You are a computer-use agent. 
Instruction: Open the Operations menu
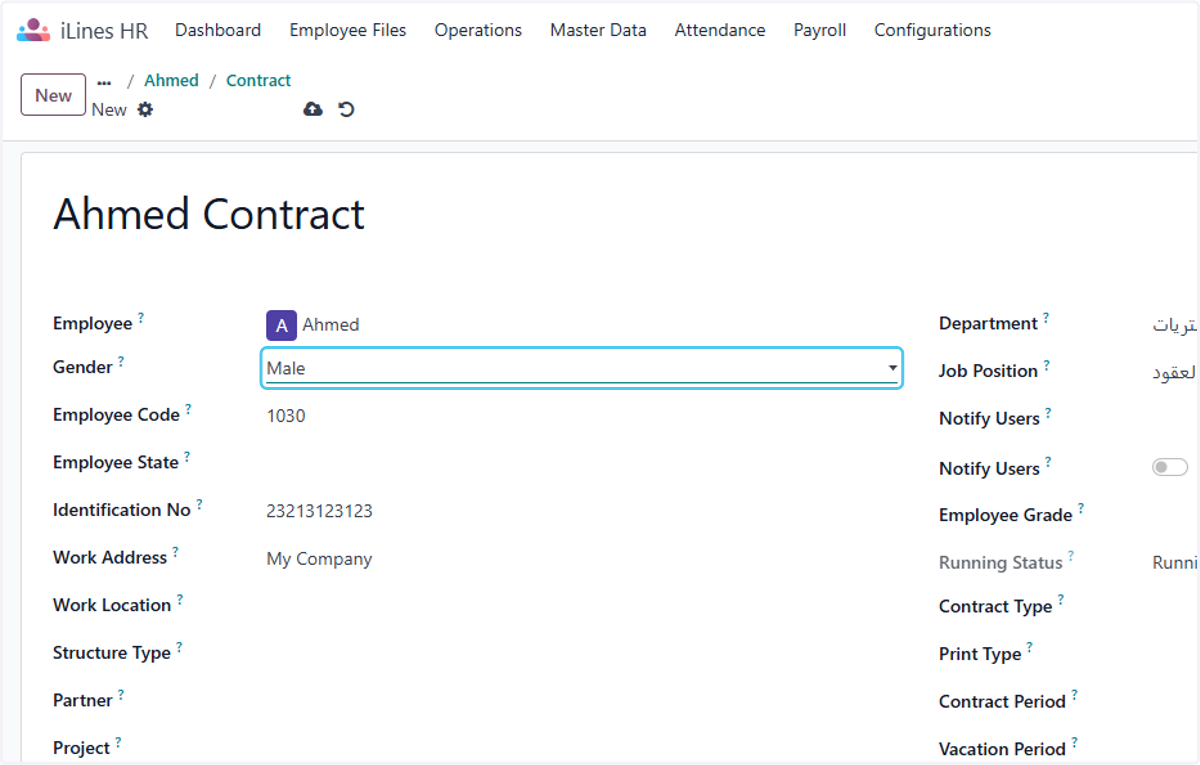[478, 30]
